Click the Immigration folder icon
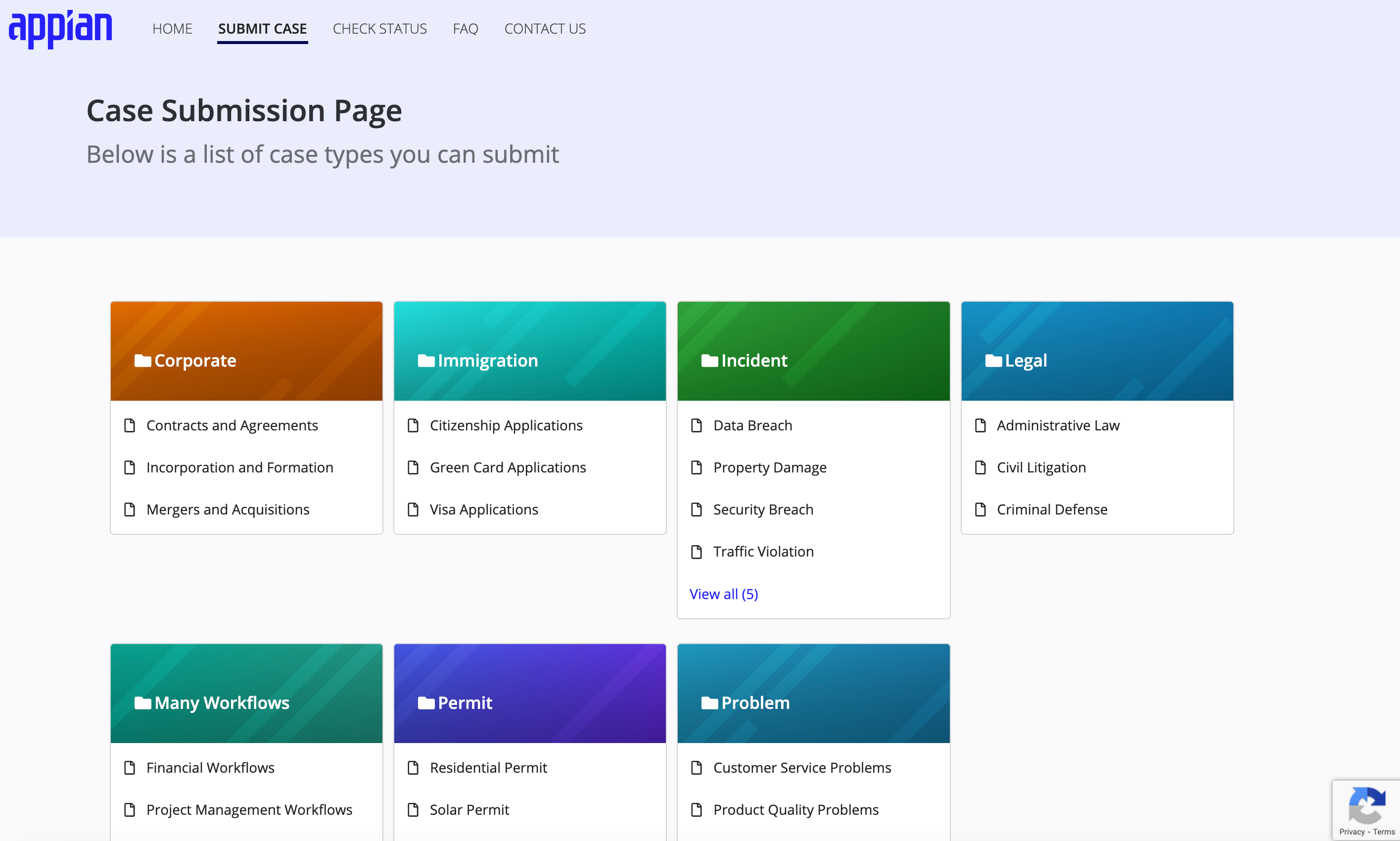 point(426,361)
